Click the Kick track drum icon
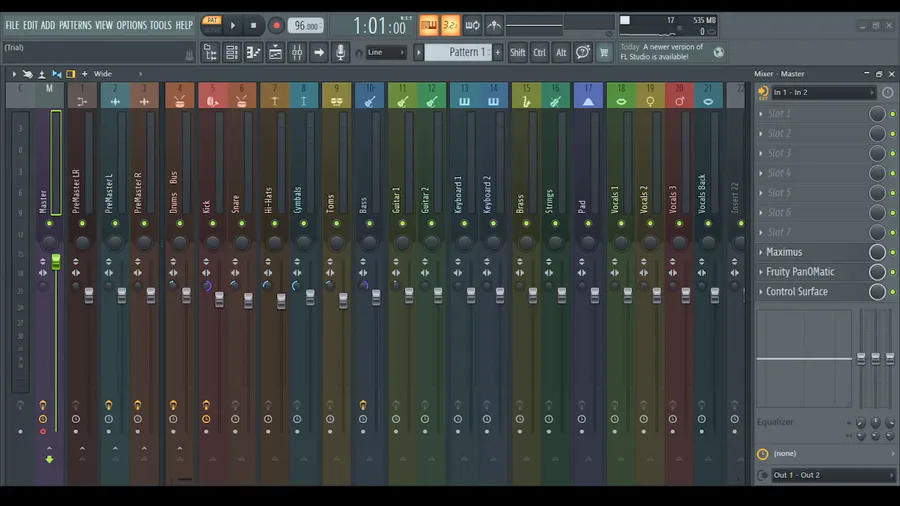Viewport: 900px width, 506px height. [212, 102]
